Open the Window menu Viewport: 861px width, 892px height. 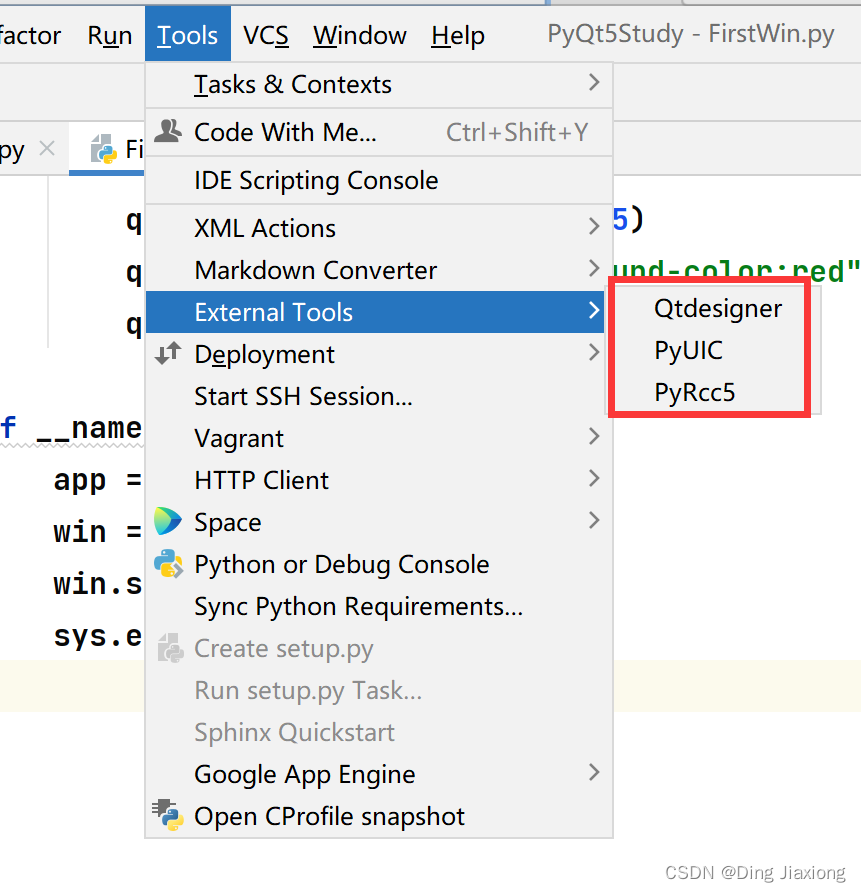tap(359, 35)
